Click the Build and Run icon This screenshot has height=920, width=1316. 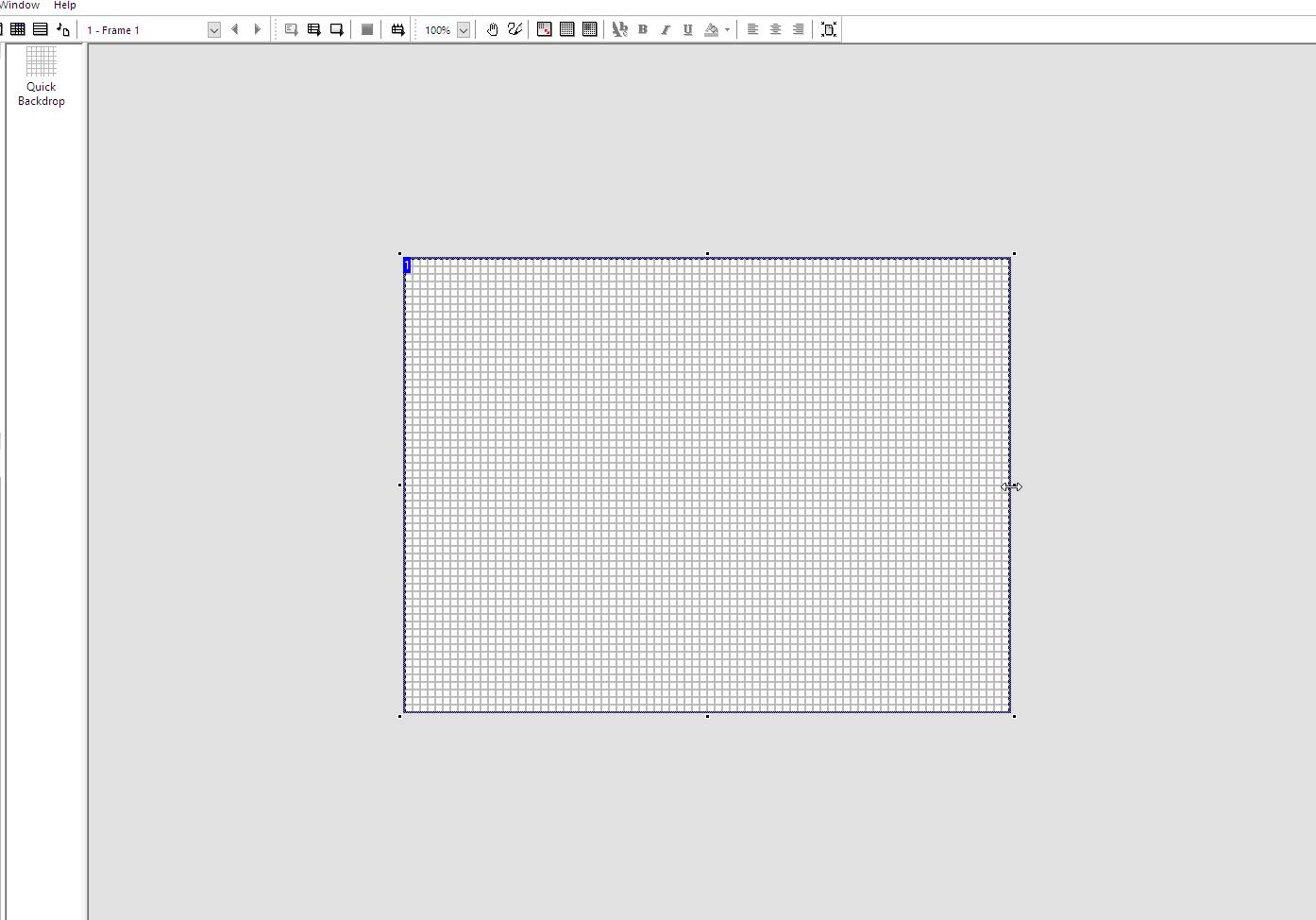[x=397, y=29]
